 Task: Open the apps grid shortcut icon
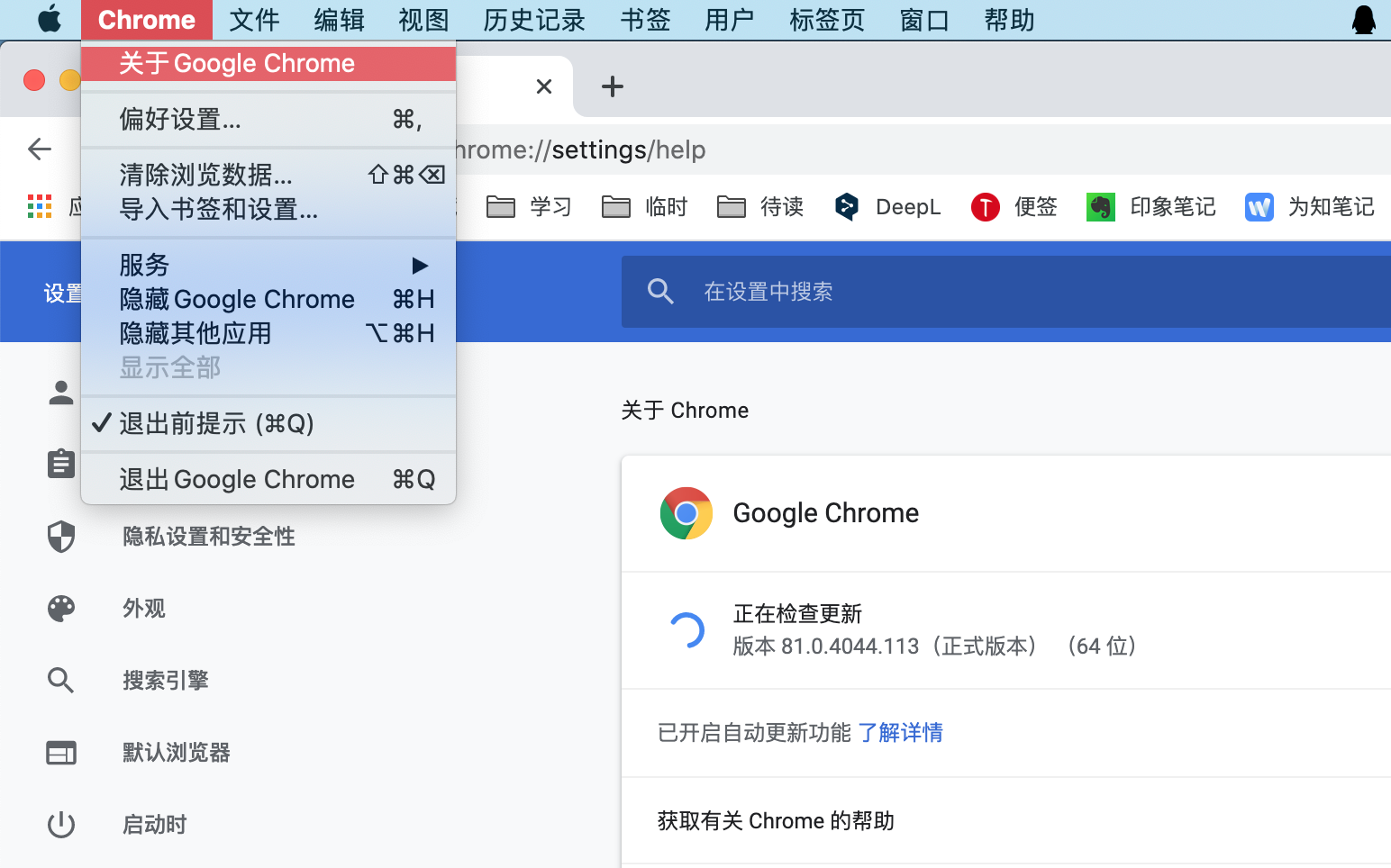[40, 206]
